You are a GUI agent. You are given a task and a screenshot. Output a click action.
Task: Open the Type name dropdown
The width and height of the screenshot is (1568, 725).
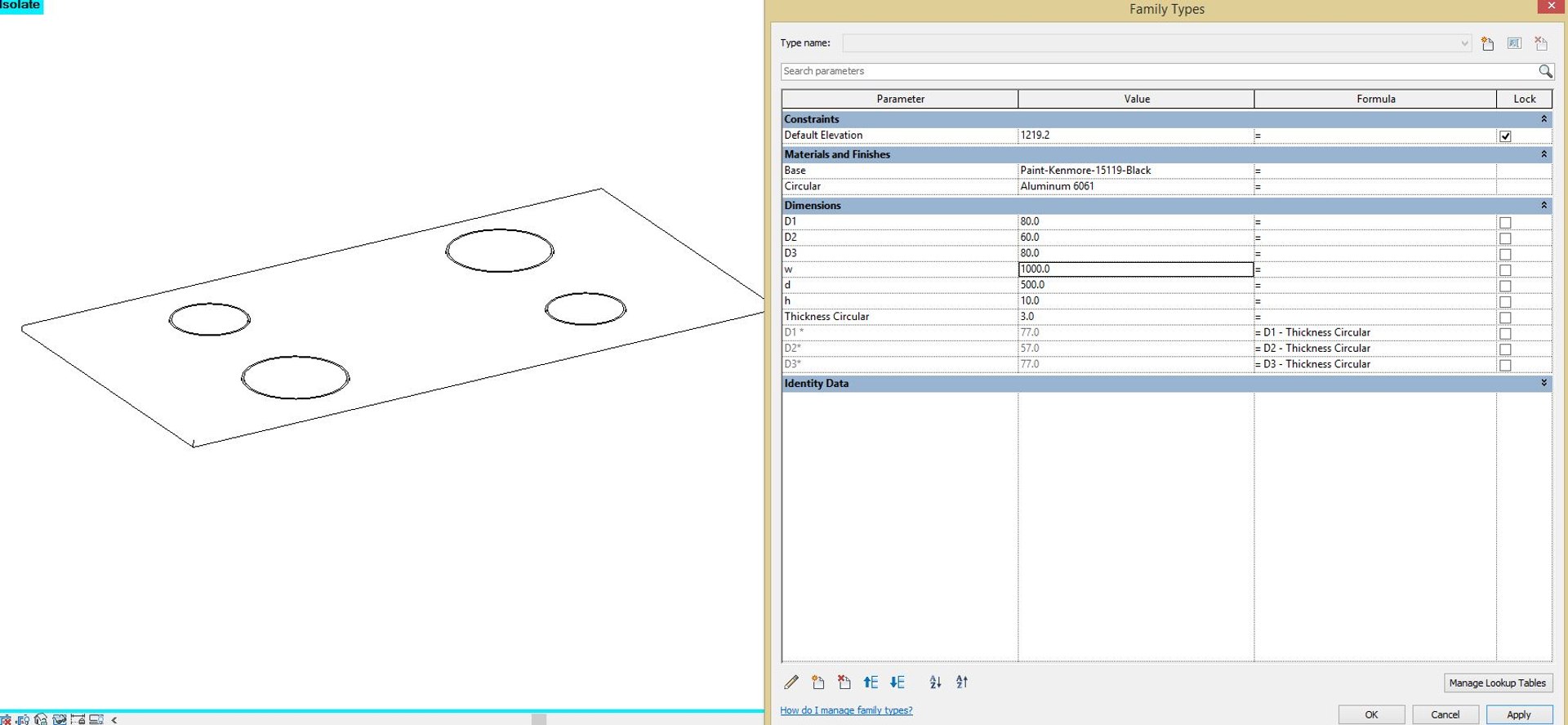click(x=1464, y=43)
